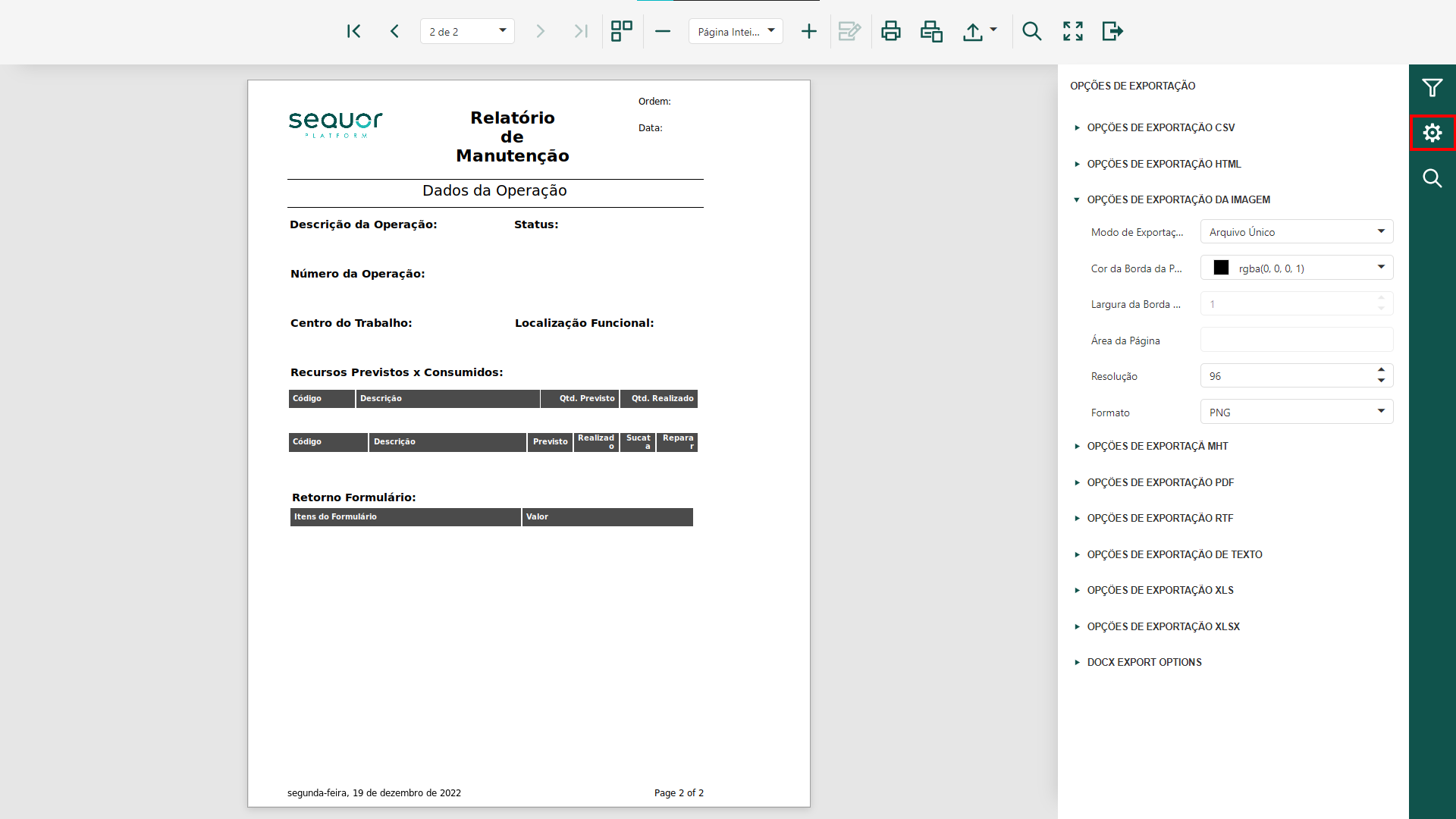
Task: Click the 'Qtd. Previsto' column header
Action: tap(580, 399)
